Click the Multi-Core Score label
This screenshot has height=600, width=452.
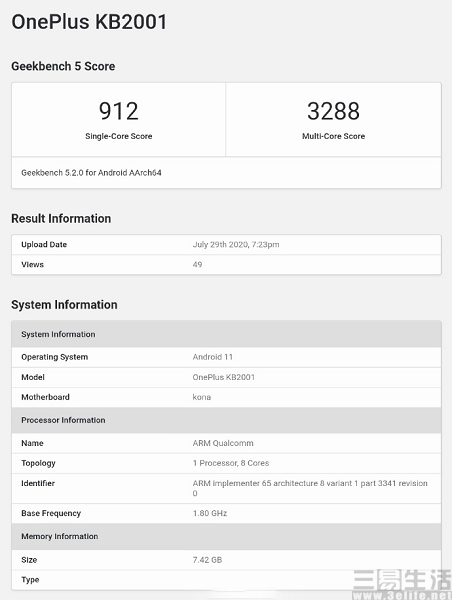[333, 136]
